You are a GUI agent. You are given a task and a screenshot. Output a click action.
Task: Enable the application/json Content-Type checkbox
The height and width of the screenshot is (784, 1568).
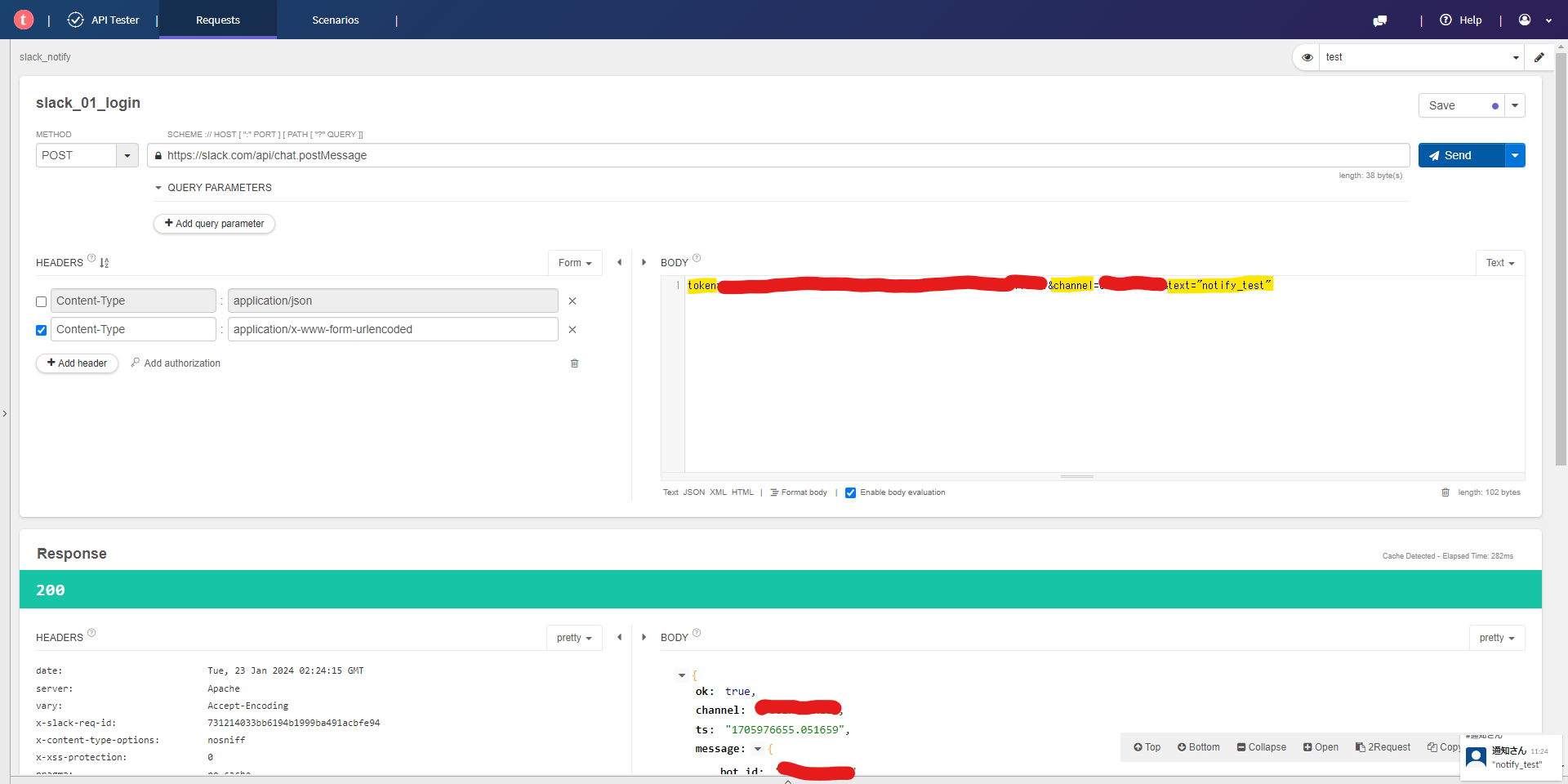[x=42, y=301]
